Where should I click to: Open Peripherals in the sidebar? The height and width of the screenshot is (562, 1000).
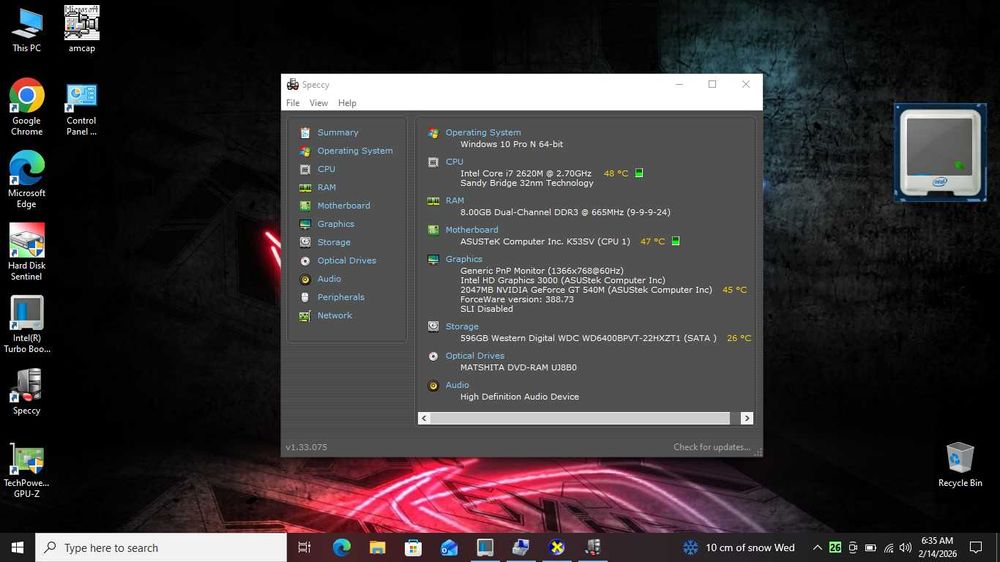pyautogui.click(x=341, y=297)
